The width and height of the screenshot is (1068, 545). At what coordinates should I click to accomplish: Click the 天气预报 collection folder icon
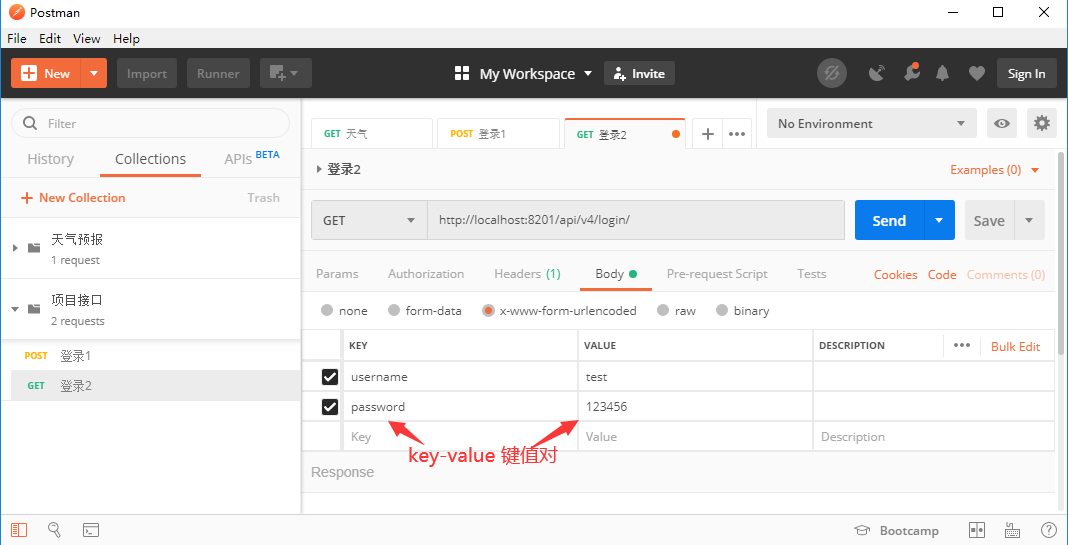[34, 248]
